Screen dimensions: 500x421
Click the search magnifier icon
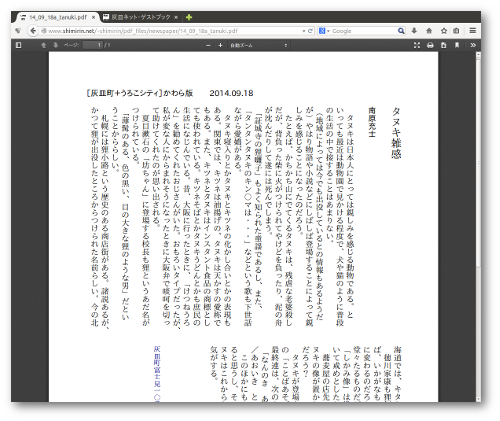[x=401, y=31]
